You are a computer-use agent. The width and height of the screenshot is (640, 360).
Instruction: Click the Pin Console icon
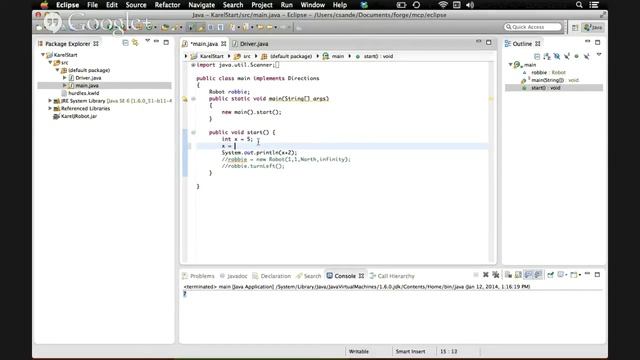click(551, 275)
